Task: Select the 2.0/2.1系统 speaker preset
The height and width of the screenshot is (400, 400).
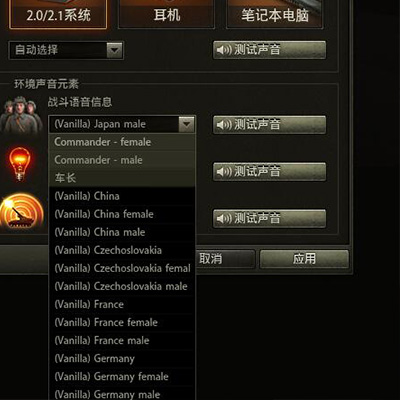Action: coord(58,14)
